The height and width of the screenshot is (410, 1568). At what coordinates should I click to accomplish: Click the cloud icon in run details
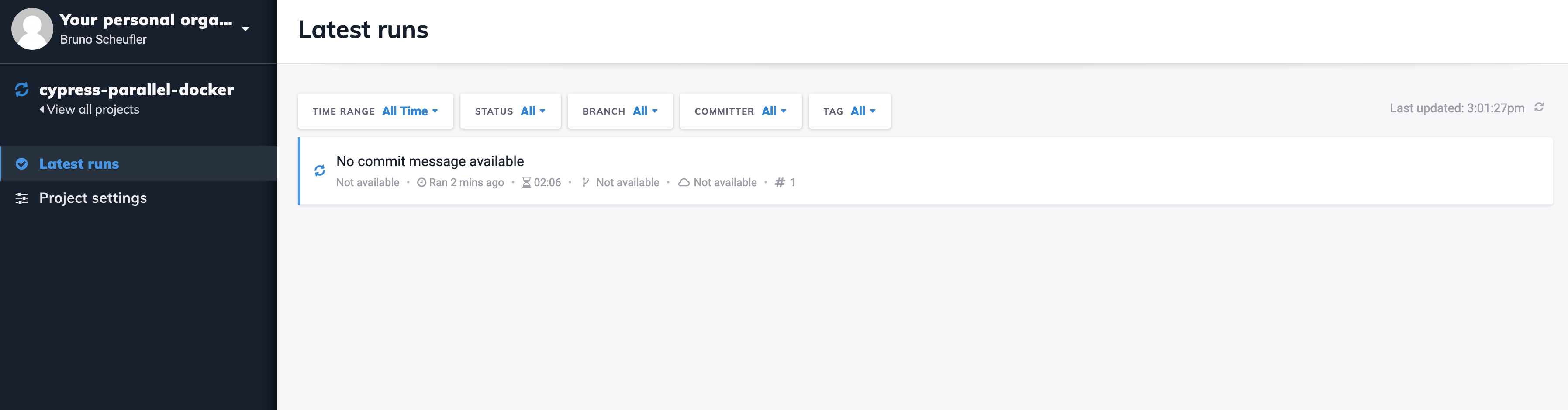(684, 183)
